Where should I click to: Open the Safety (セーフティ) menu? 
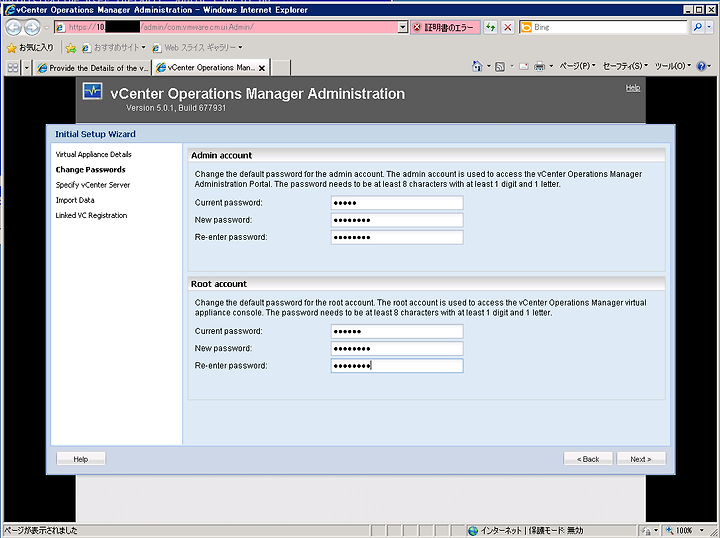point(625,66)
